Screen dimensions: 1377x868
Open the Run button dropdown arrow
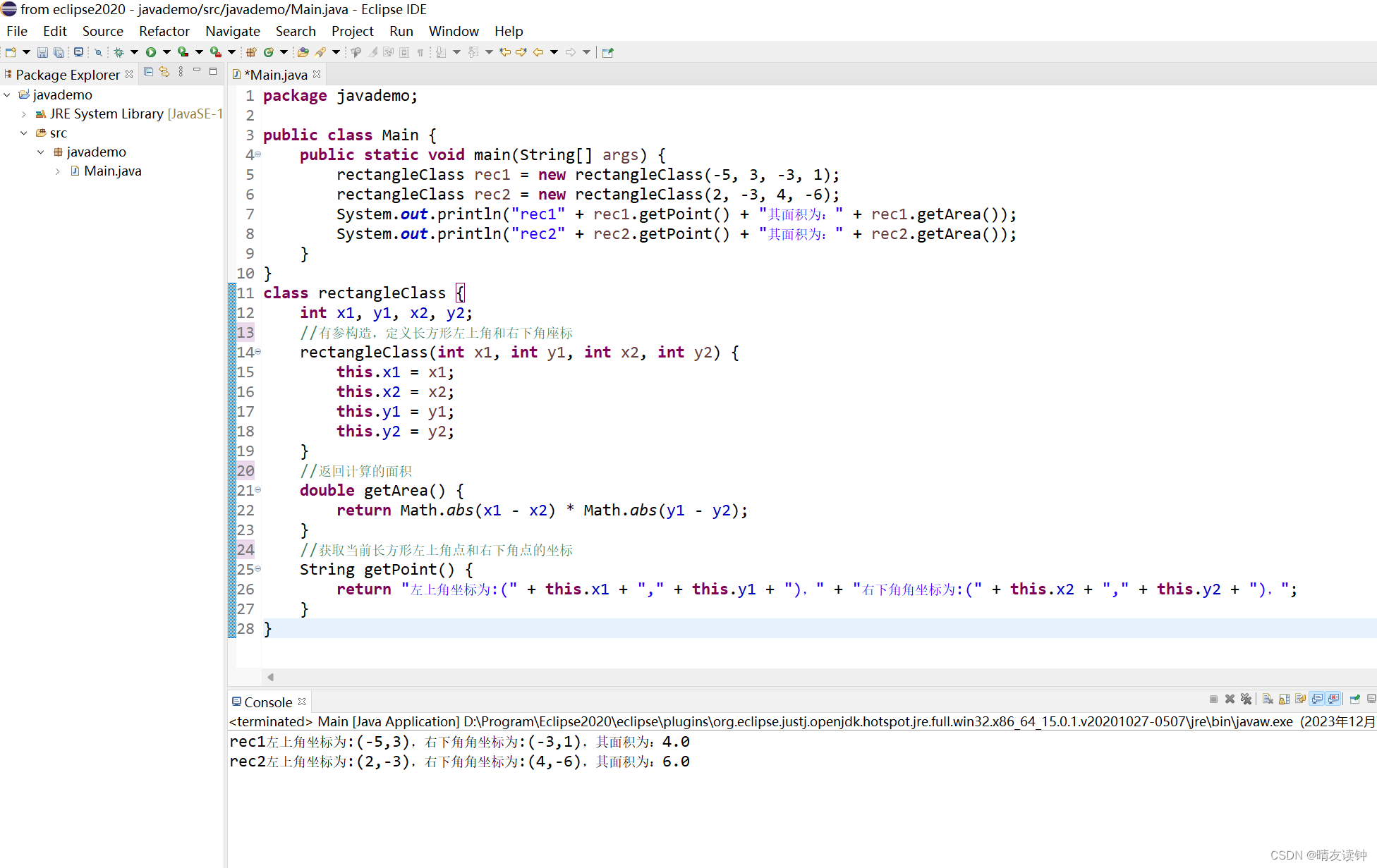tap(166, 52)
